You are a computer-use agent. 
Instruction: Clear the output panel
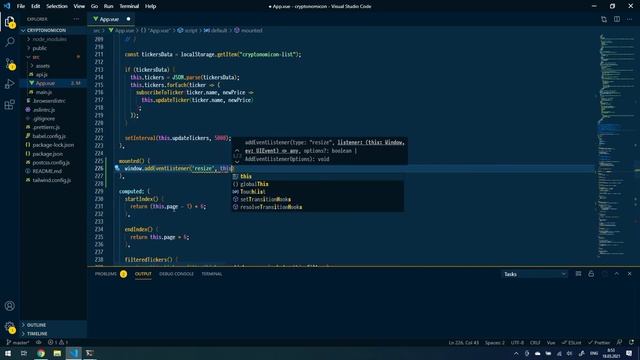pyautogui.click(x=578, y=274)
